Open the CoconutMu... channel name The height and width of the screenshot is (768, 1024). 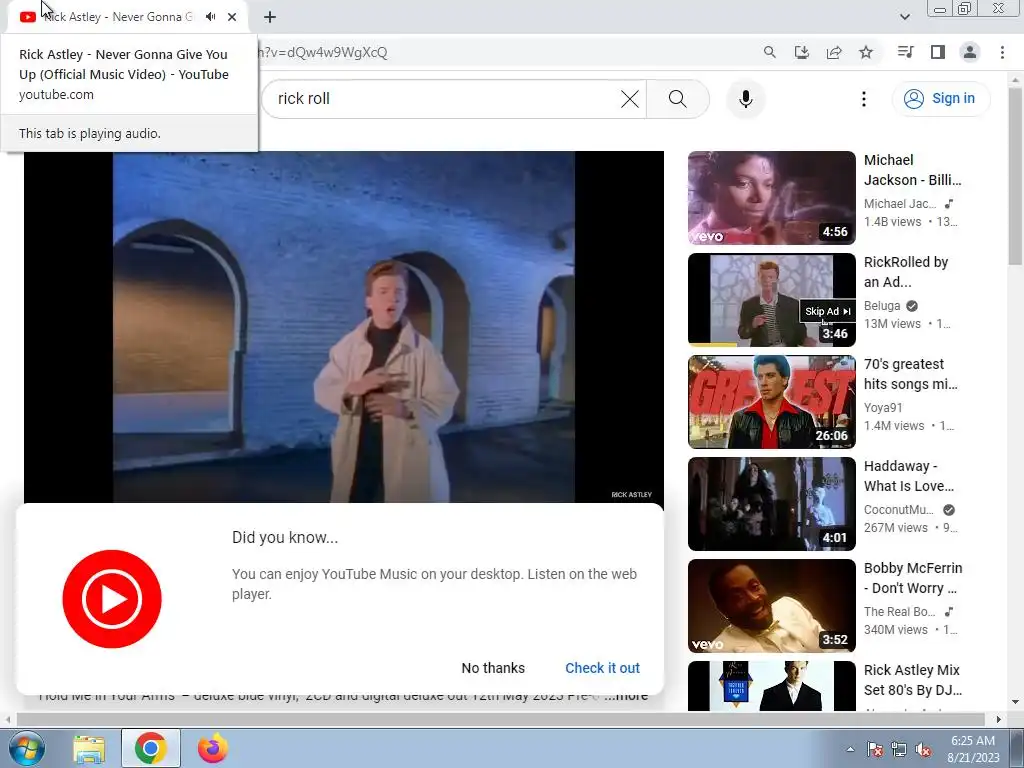coord(899,509)
